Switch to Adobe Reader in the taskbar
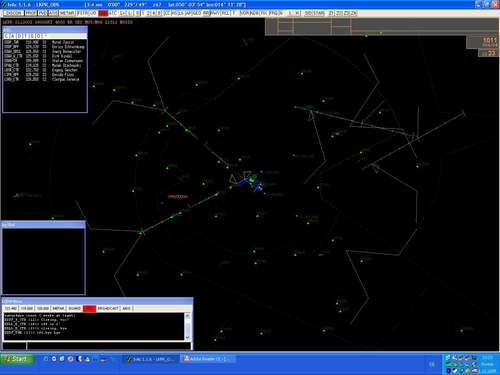The image size is (500, 375). point(207,359)
